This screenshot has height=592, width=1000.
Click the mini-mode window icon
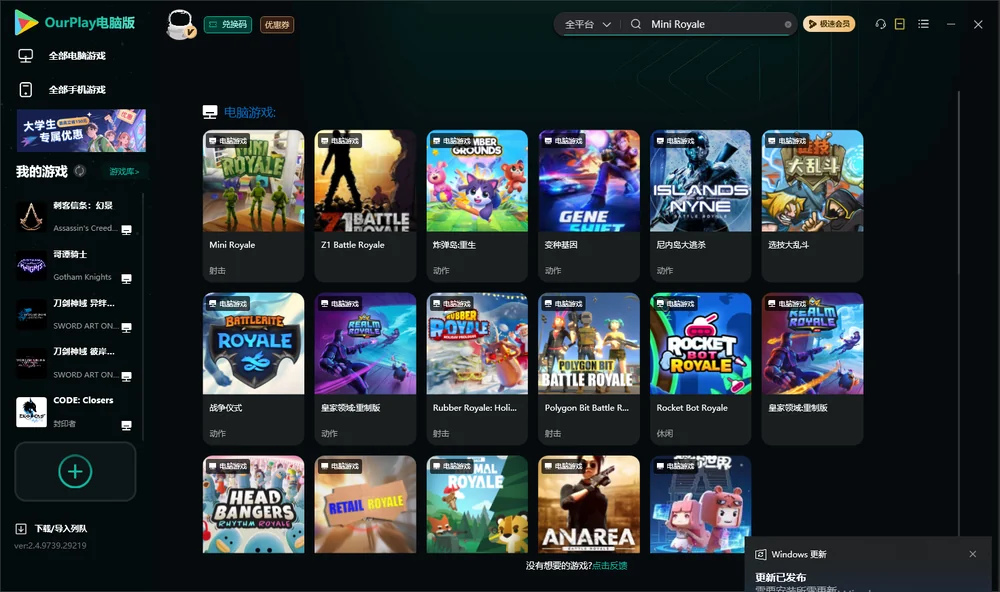(x=899, y=24)
